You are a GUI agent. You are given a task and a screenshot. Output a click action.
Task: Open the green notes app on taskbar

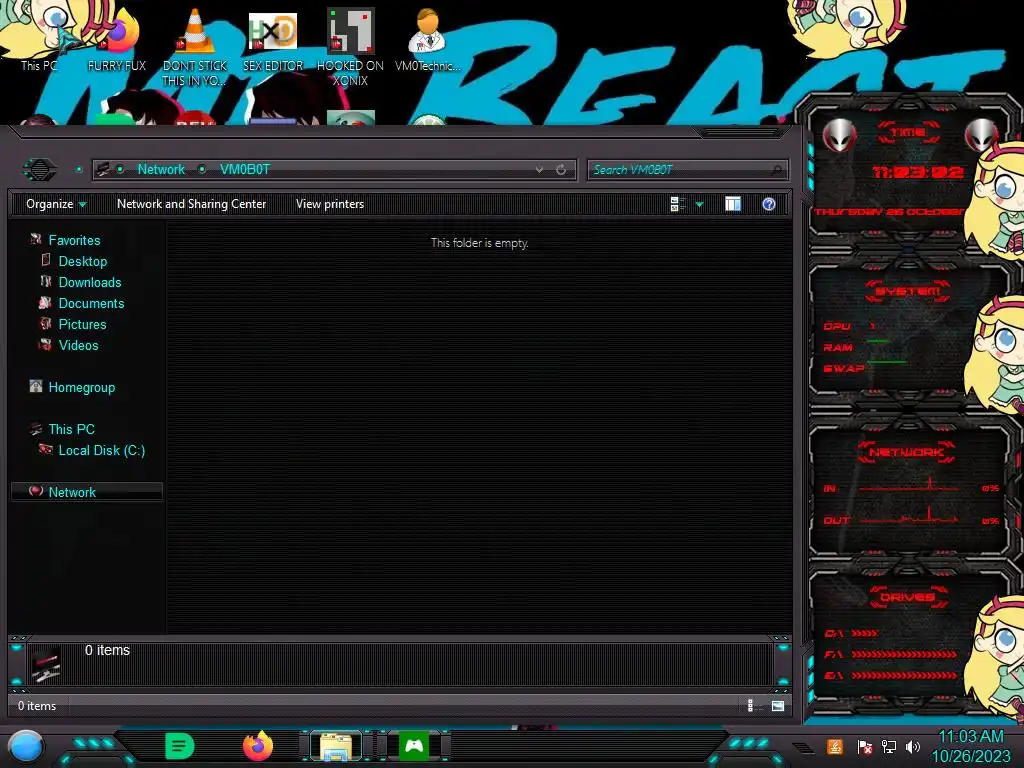click(180, 746)
